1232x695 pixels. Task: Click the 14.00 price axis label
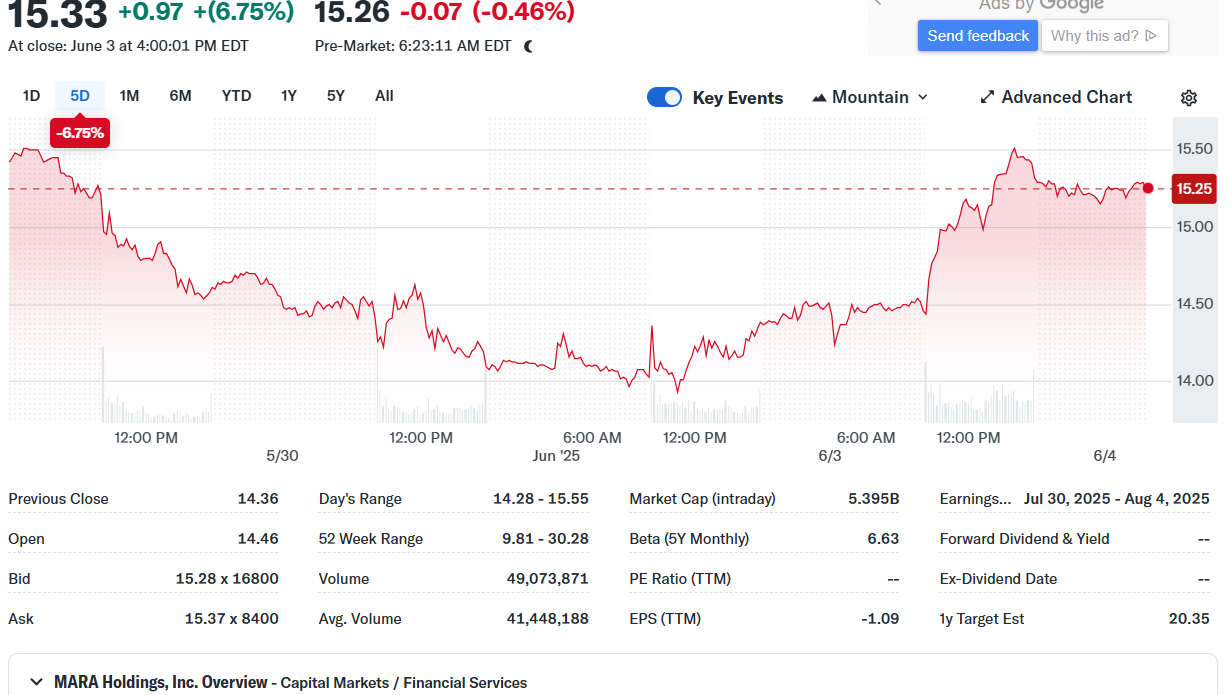tap(1194, 381)
